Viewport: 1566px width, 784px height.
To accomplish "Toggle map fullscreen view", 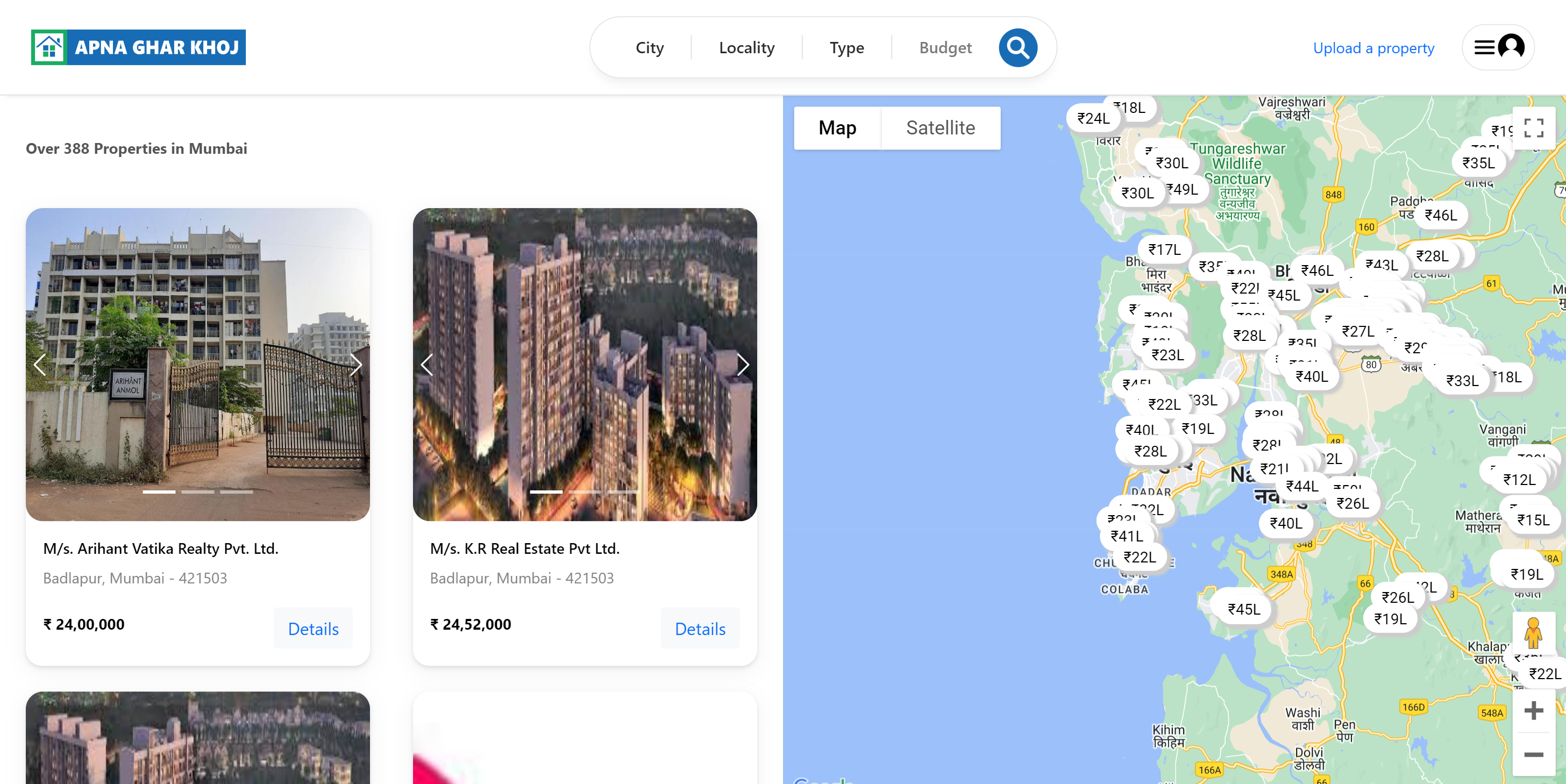I will pyautogui.click(x=1533, y=127).
